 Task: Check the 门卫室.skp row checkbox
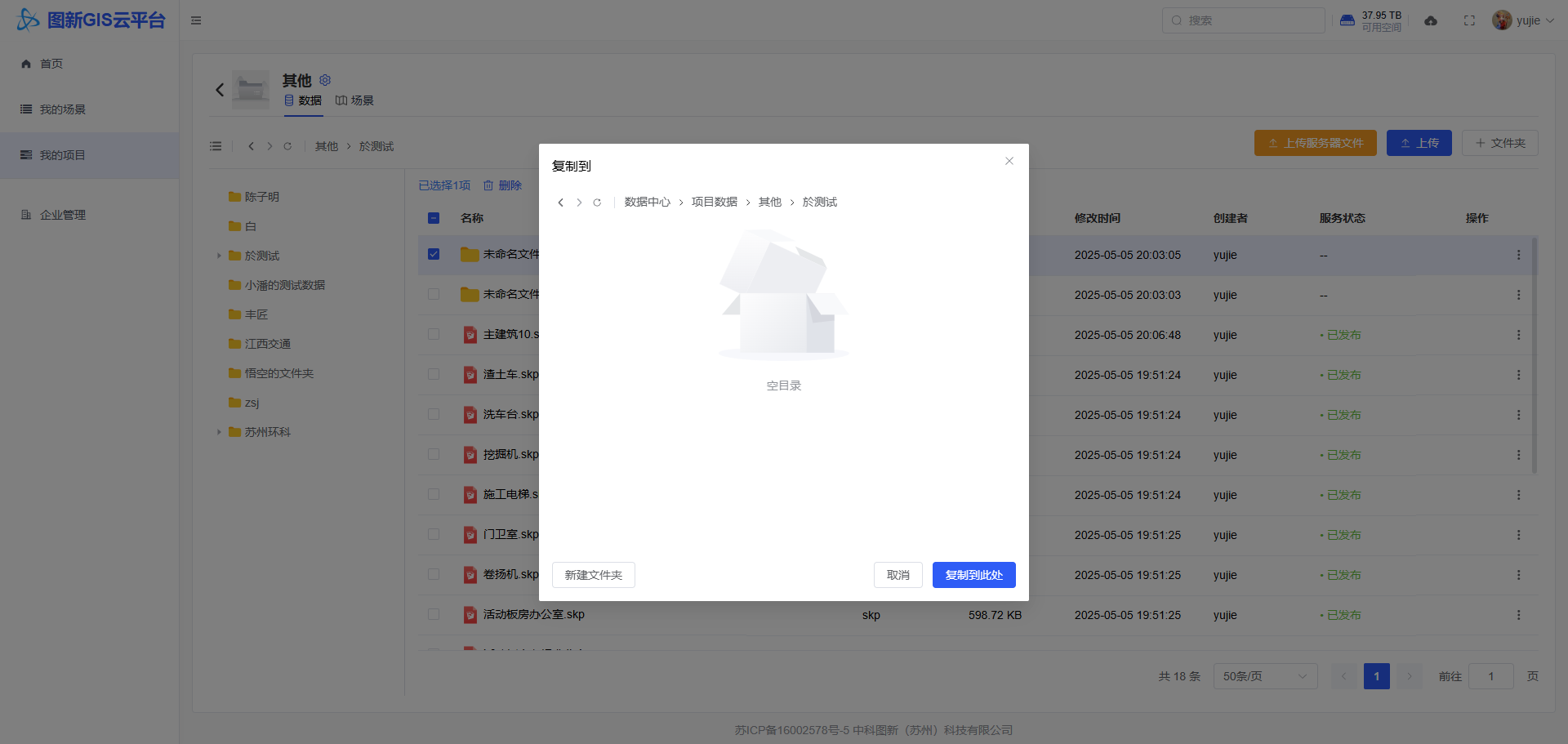click(x=434, y=534)
